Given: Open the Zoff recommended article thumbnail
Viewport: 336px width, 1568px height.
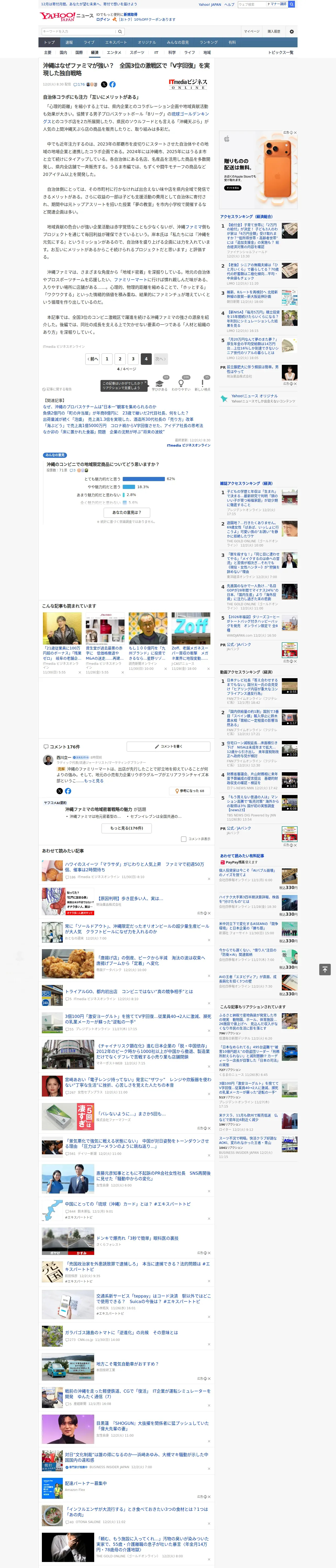Looking at the screenshot, I should tap(190, 629).
